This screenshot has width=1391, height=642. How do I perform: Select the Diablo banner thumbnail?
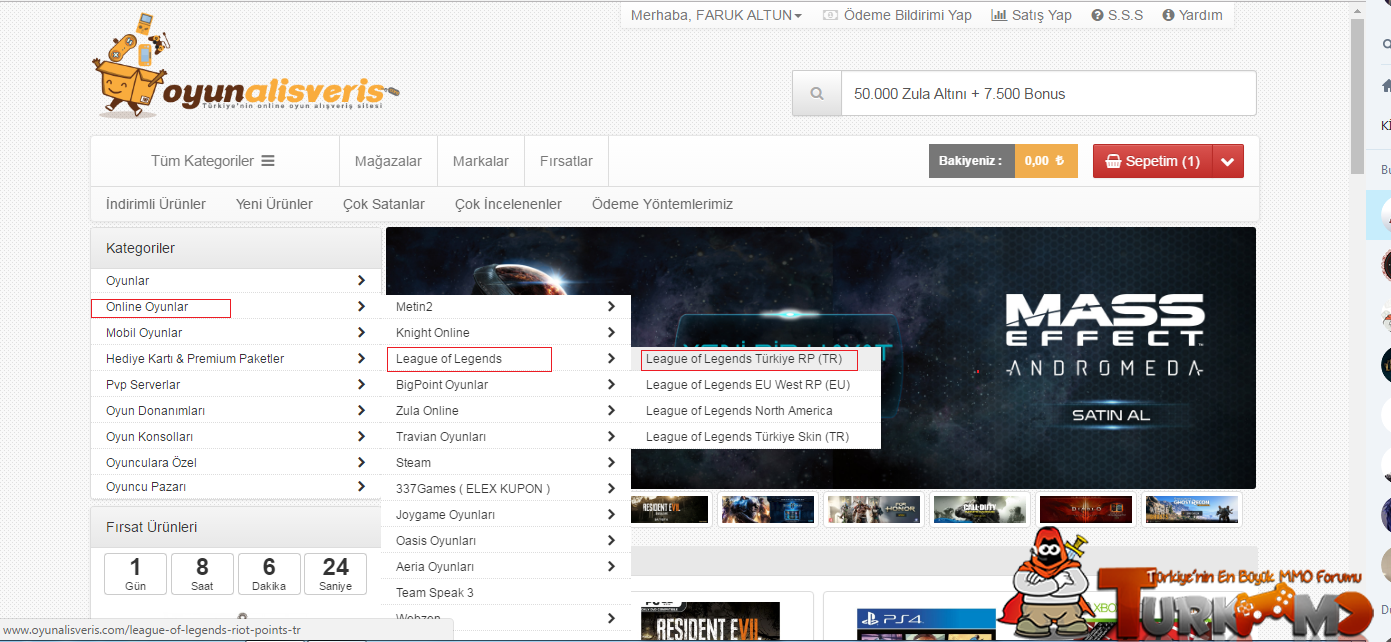(x=1086, y=510)
